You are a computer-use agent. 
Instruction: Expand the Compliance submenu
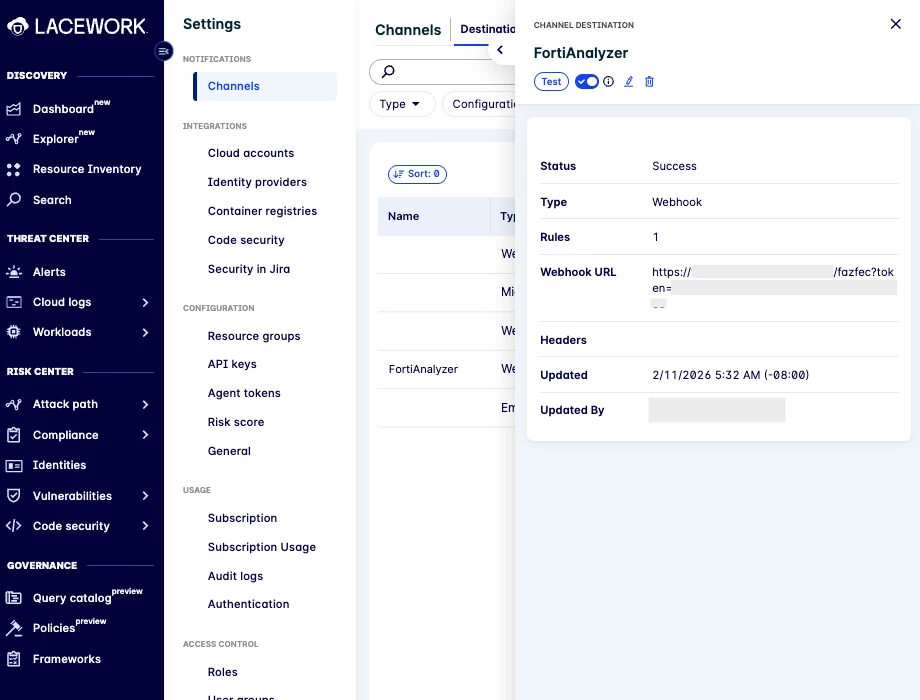click(x=145, y=435)
